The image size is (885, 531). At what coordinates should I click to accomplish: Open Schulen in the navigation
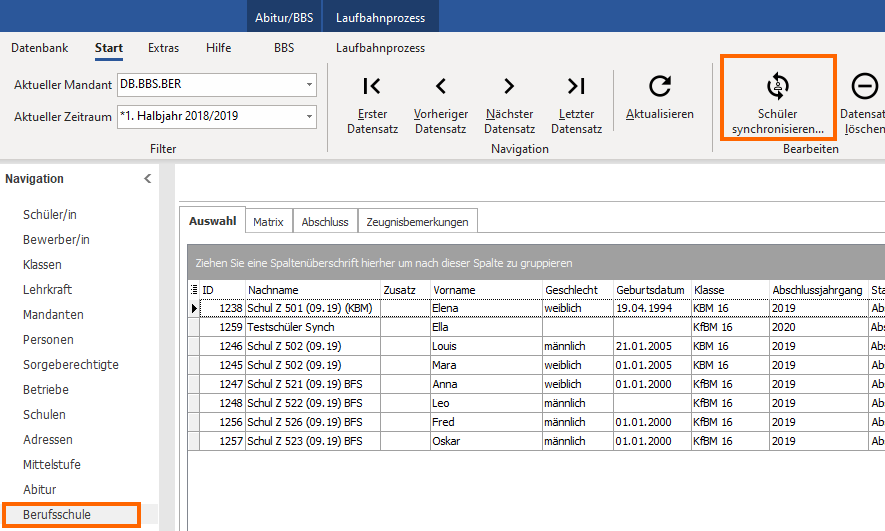coord(44,414)
